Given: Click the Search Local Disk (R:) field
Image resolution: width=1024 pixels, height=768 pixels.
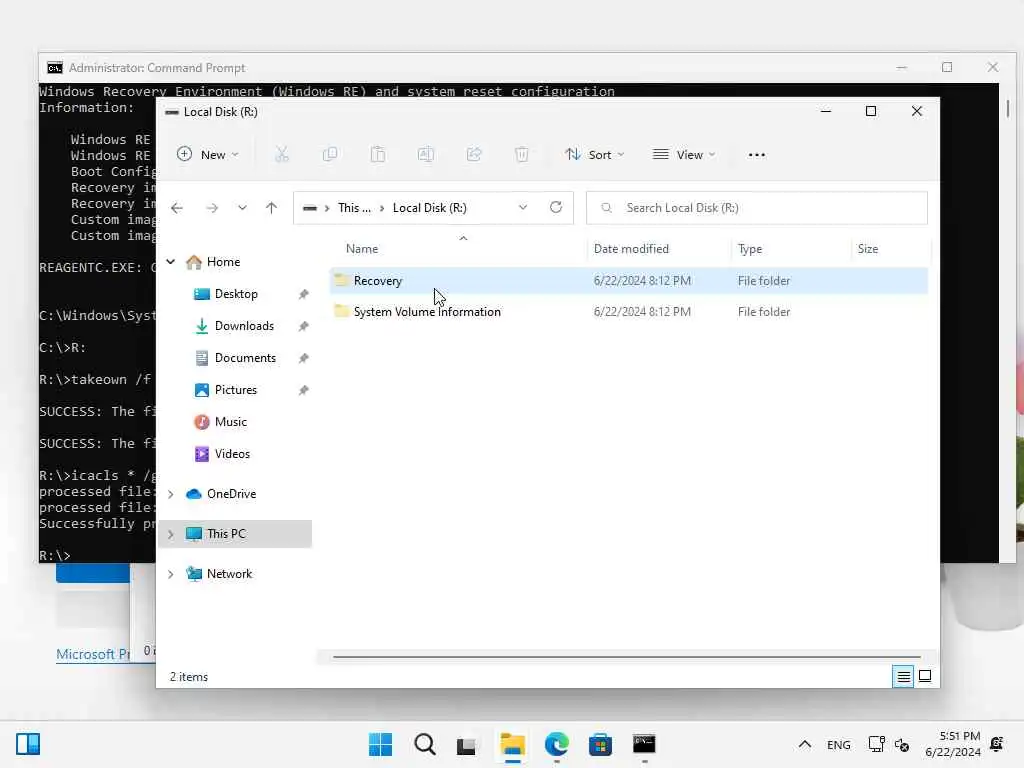Looking at the screenshot, I should click(756, 208).
